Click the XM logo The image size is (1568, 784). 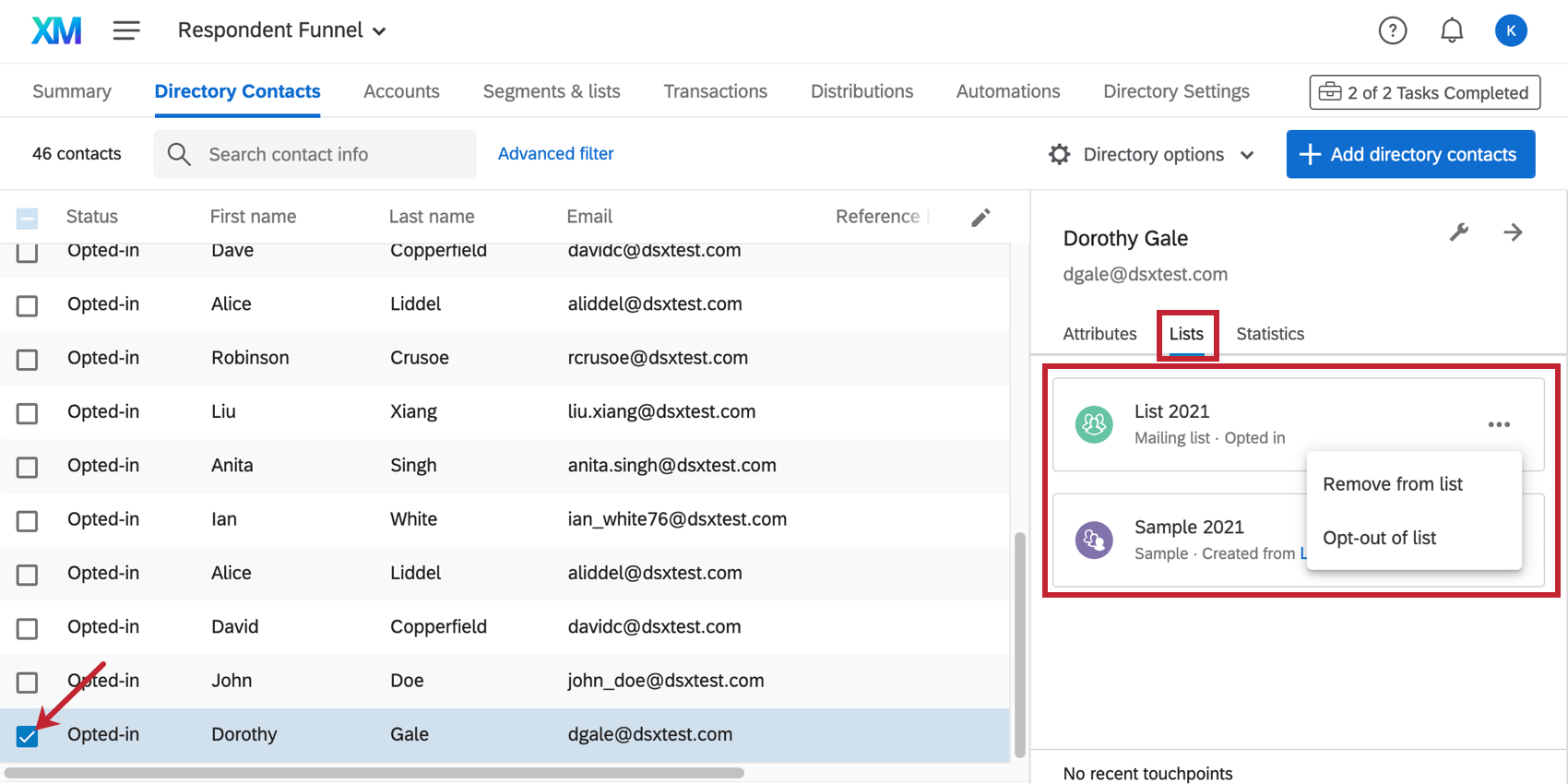[56, 30]
